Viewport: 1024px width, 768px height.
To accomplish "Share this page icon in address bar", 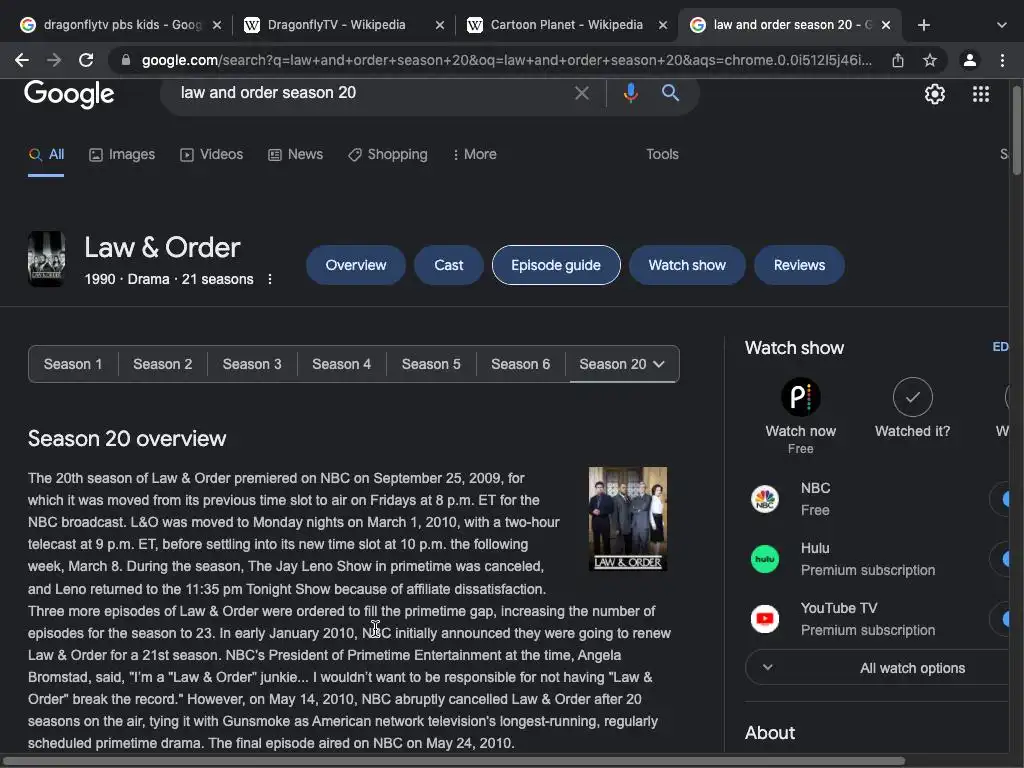I will (898, 60).
